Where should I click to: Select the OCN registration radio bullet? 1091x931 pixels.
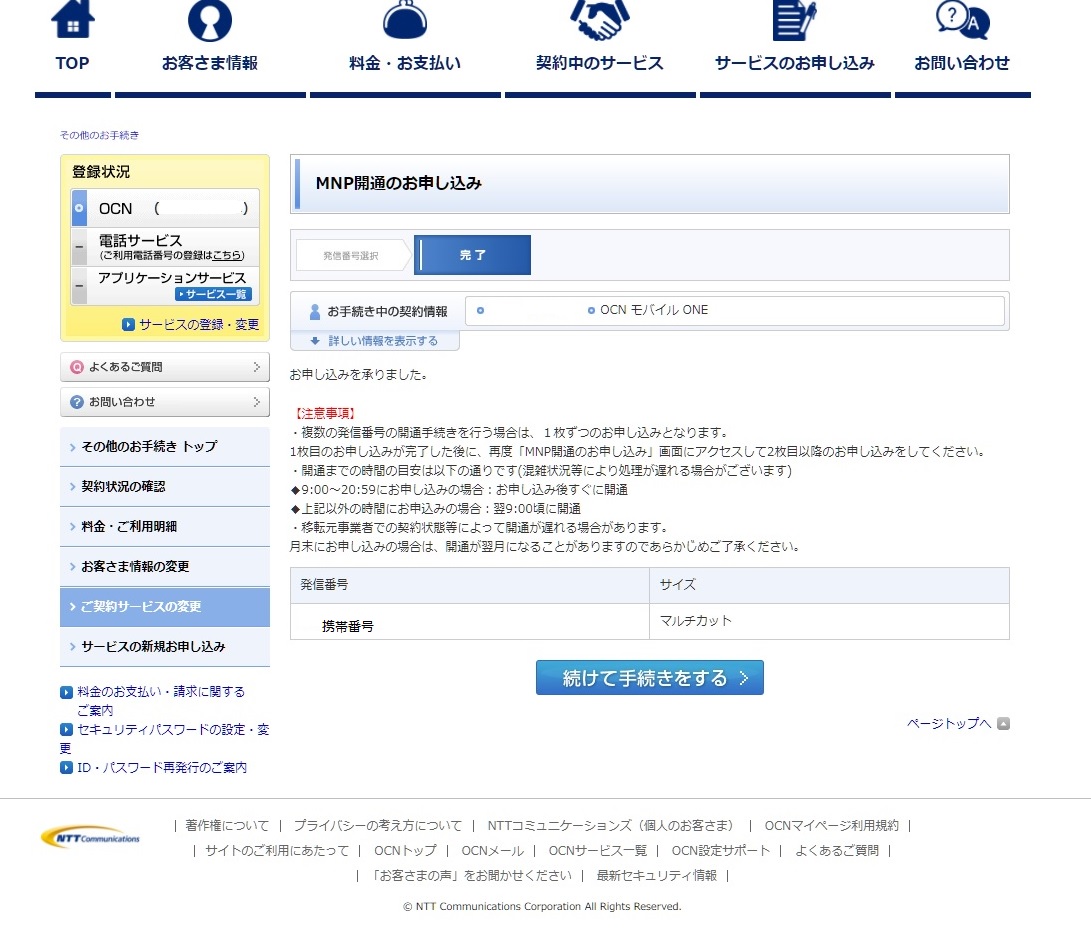(x=79, y=208)
